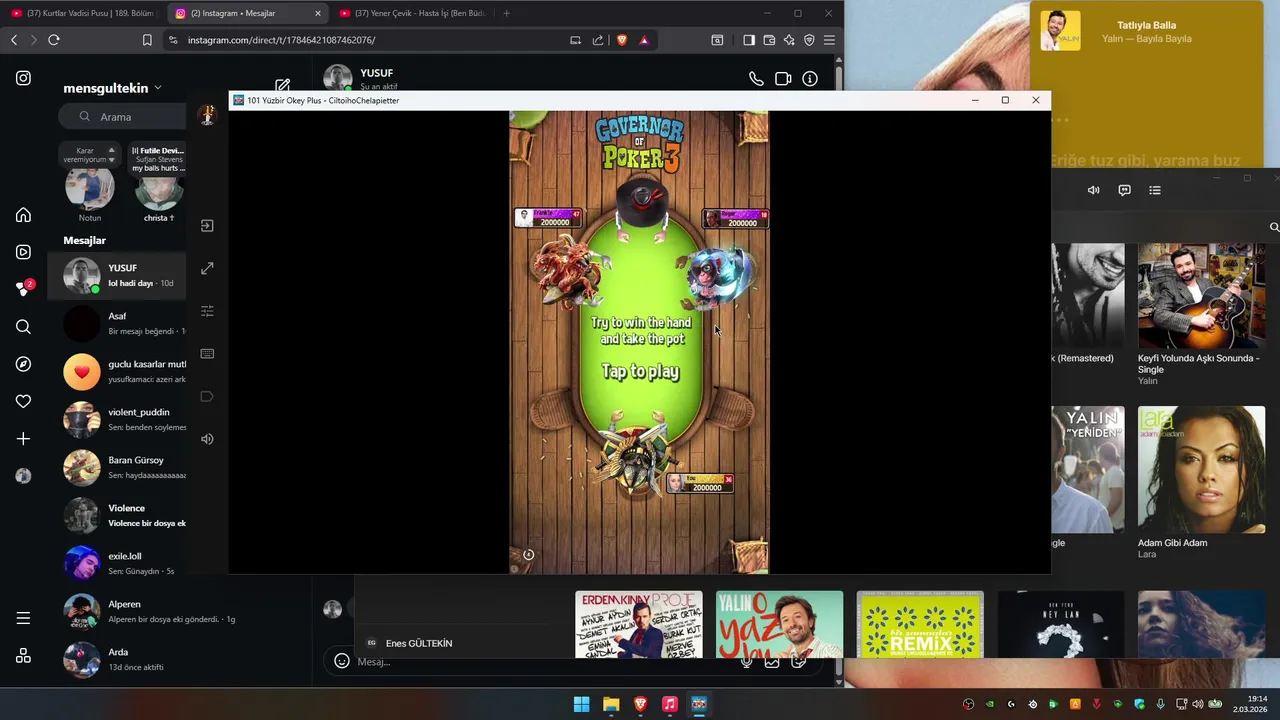
Task: Open Messages icon with red badge
Action: pyautogui.click(x=23, y=289)
